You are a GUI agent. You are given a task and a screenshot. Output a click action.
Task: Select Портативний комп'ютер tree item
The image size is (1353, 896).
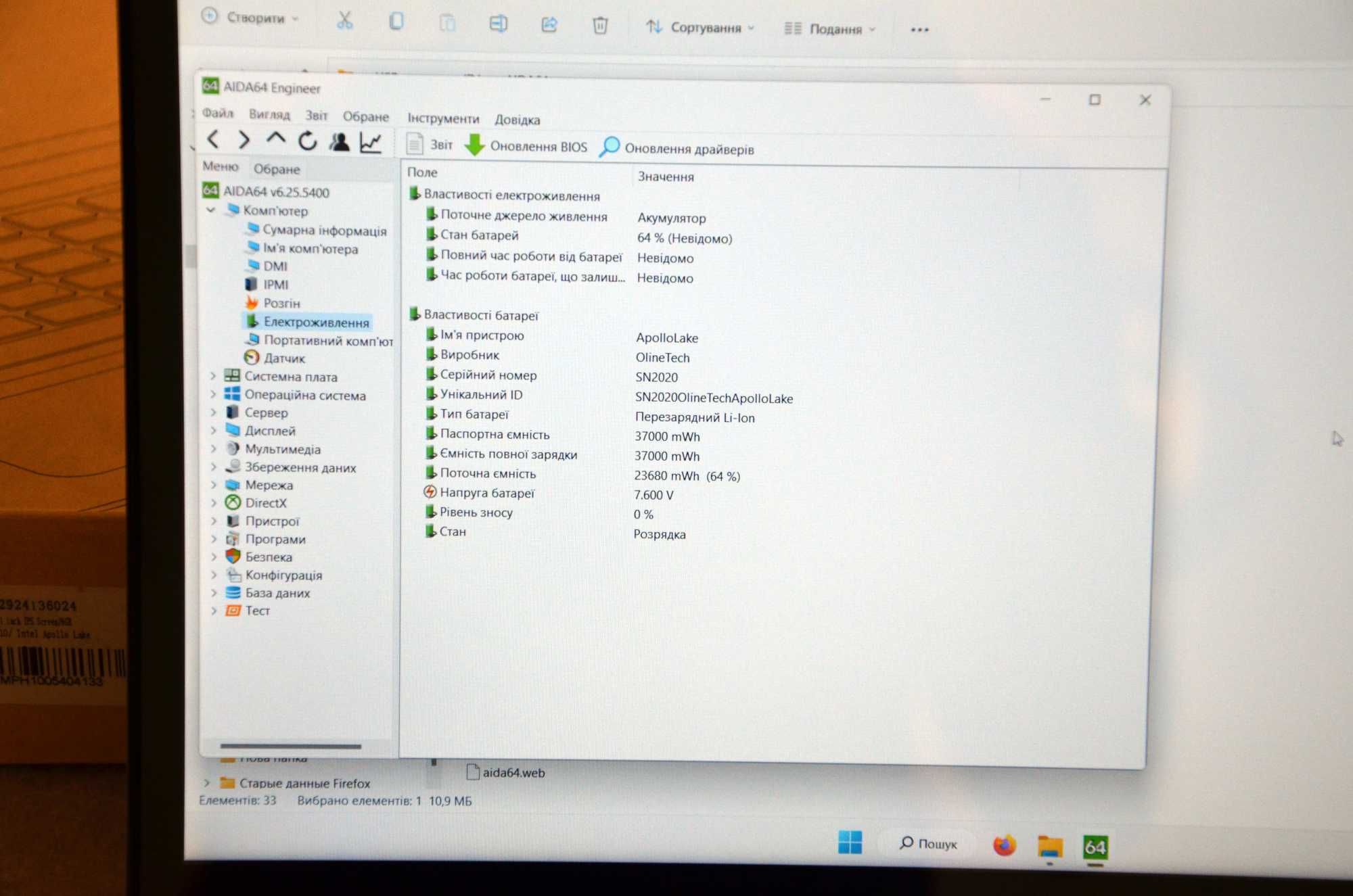[x=319, y=340]
